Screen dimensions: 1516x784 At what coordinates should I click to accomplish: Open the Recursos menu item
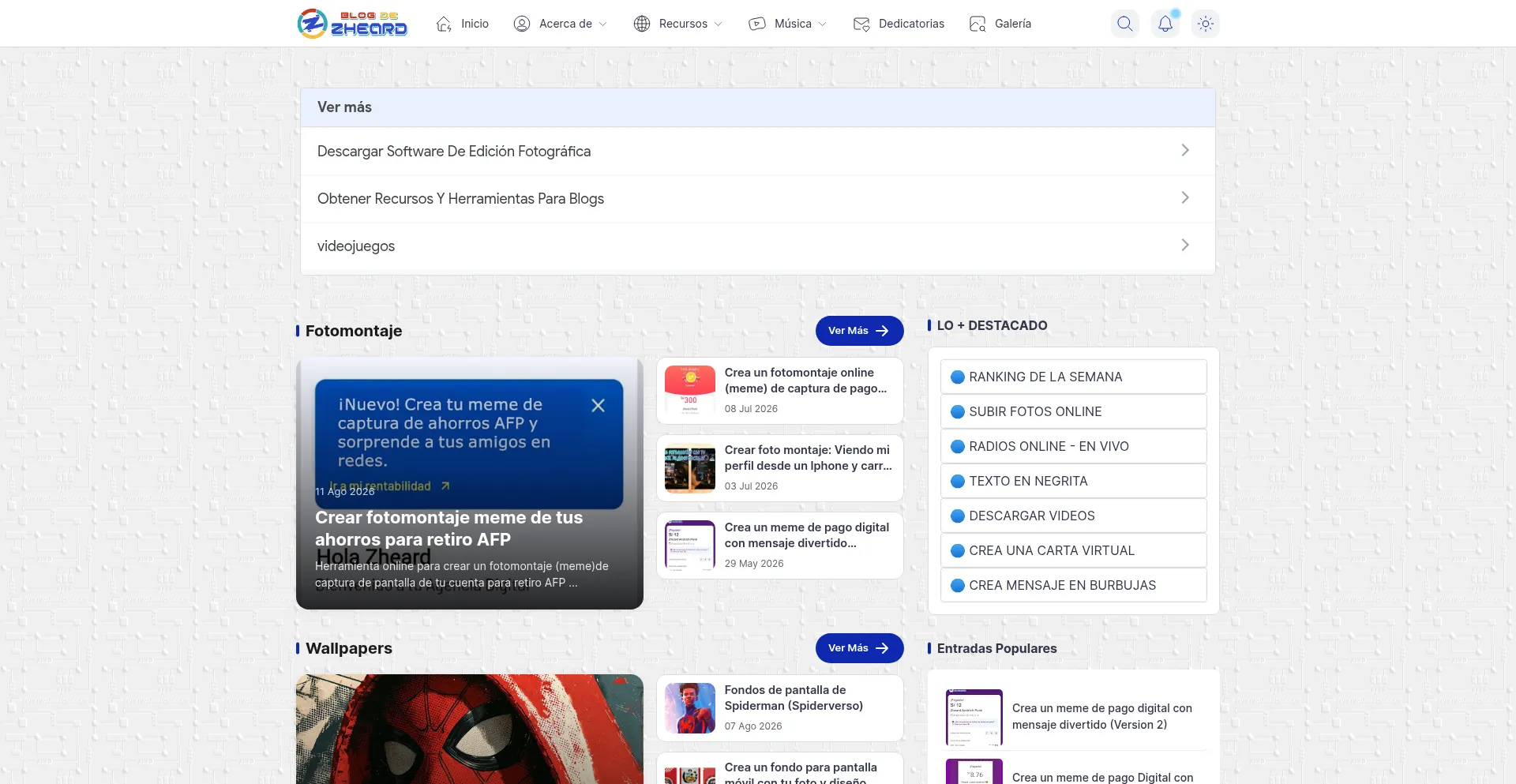(683, 24)
